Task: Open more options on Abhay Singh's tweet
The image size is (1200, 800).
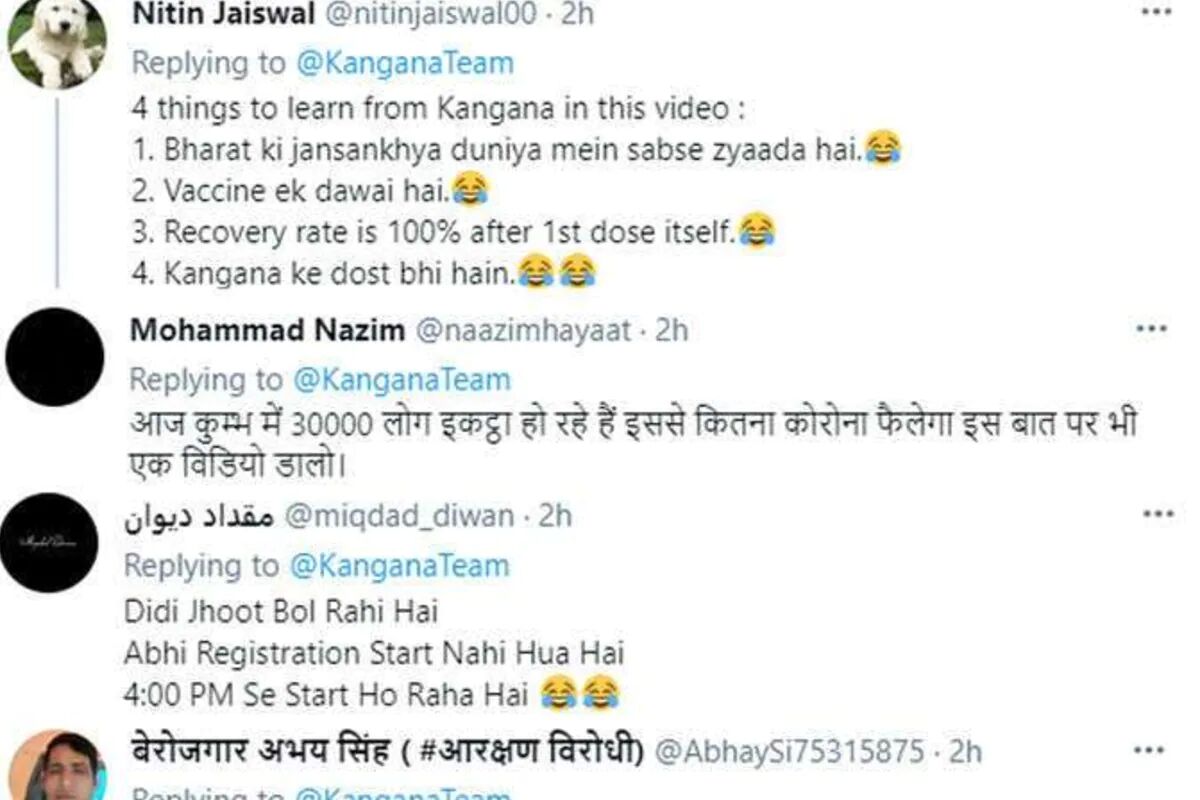Action: (x=1150, y=748)
